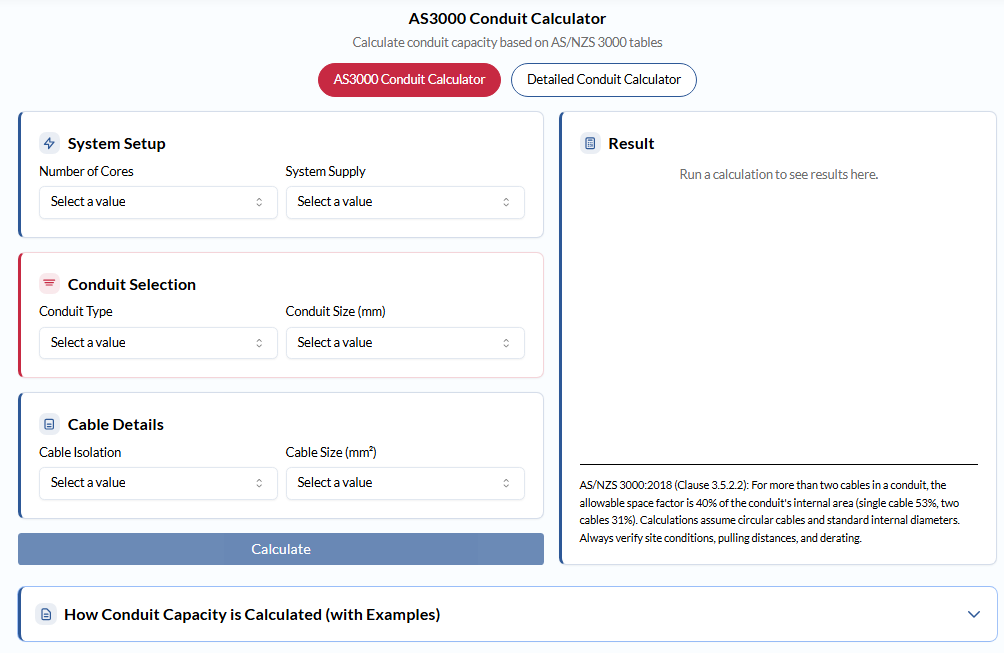
Task: Open the Cable Isolation dropdown
Action: tap(158, 482)
